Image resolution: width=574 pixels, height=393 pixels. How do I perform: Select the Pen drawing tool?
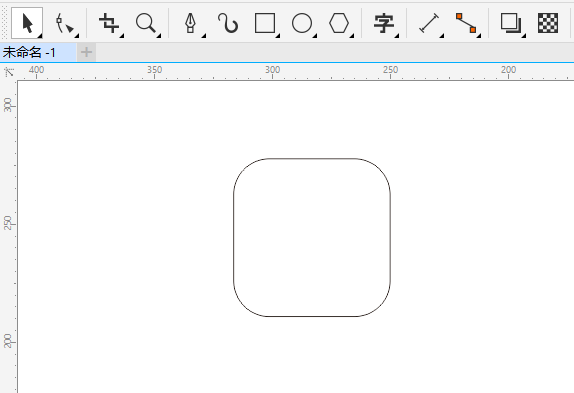tap(191, 24)
